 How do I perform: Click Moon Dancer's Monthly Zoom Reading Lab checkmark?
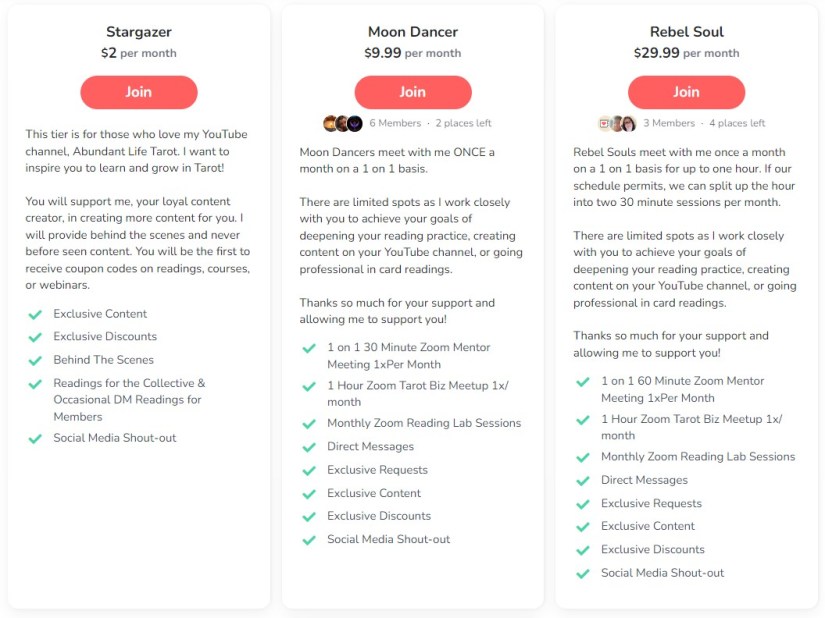coord(309,424)
